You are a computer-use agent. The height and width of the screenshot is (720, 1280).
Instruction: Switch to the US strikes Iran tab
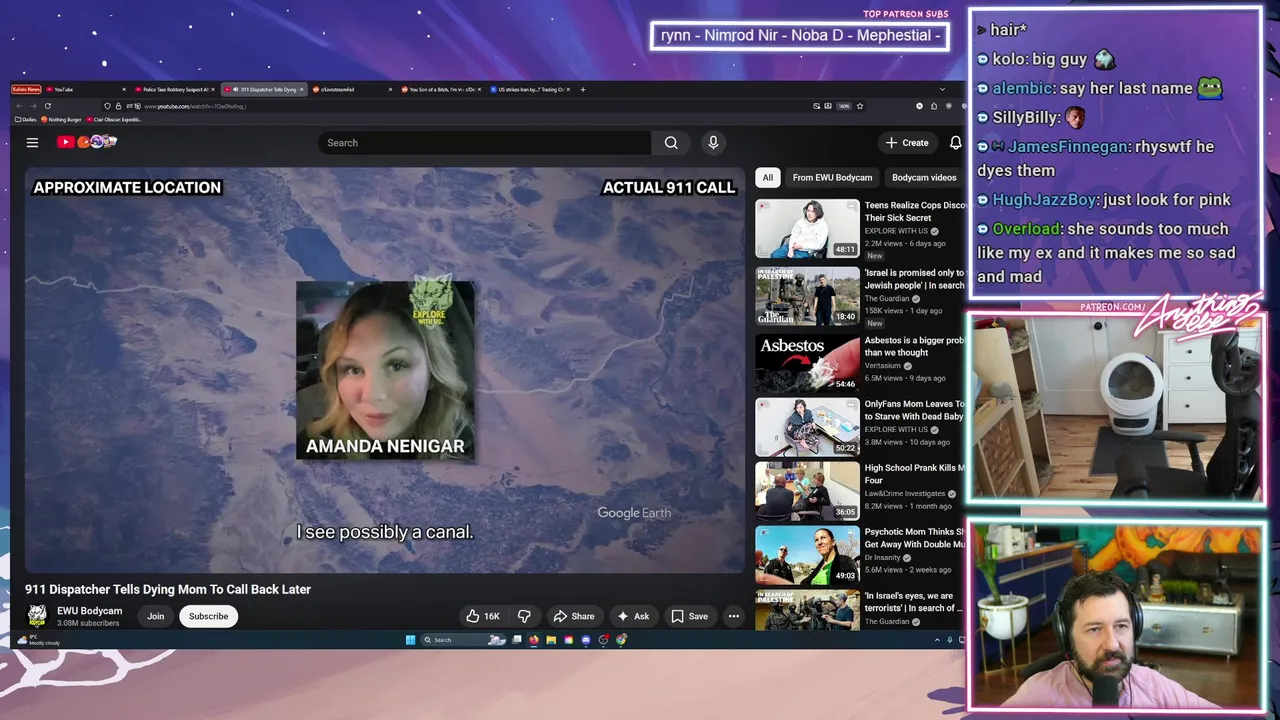click(x=530, y=89)
